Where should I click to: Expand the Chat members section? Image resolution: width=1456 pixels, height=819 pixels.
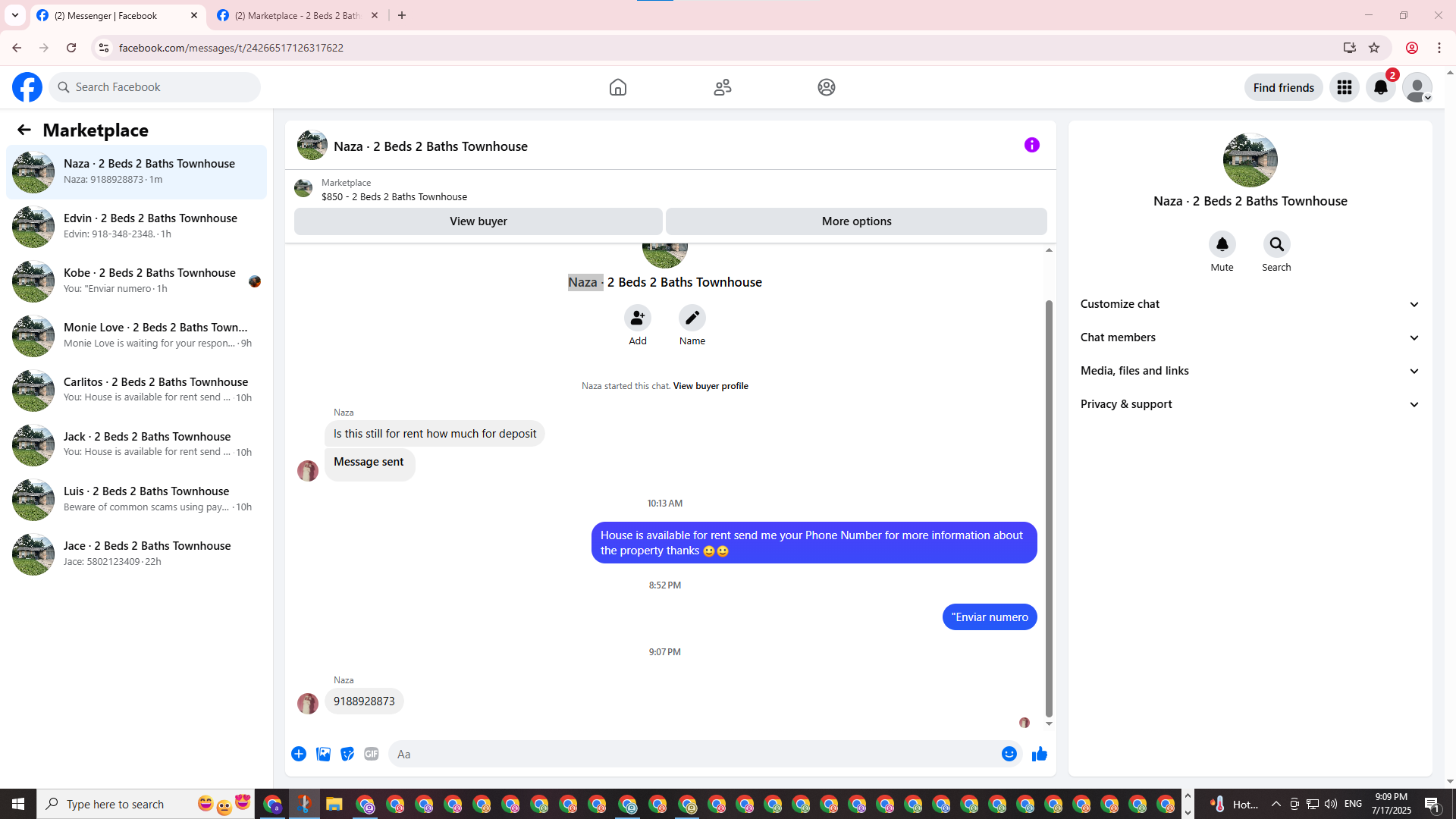tap(1250, 337)
